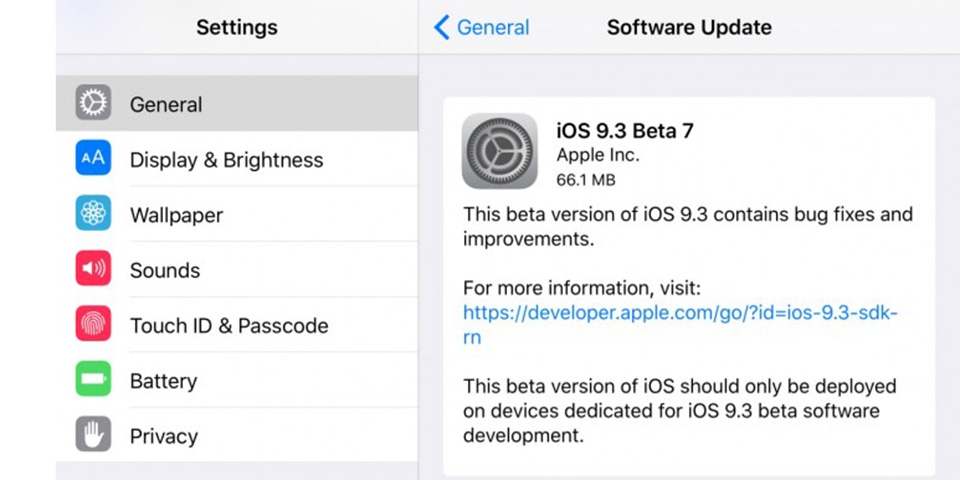960x480 pixels.
Task: Click the 66.1 MB size text
Action: coord(586,180)
